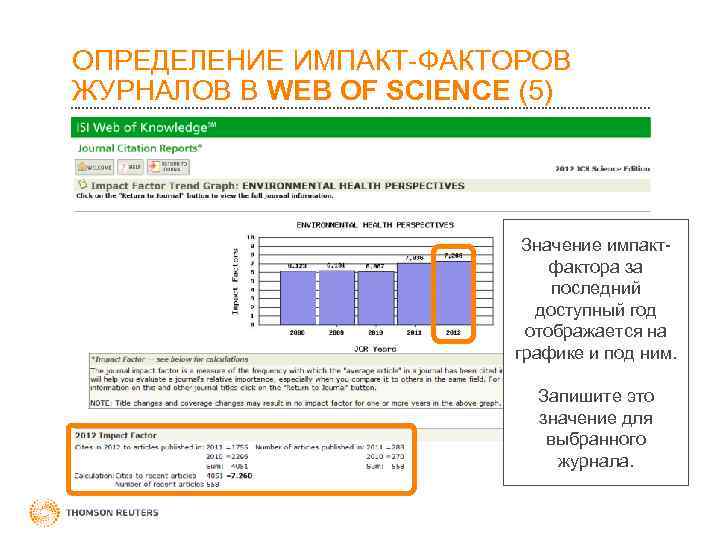Click the ISI Web of Knowledge banner
720x540 pixels.
pos(360,127)
